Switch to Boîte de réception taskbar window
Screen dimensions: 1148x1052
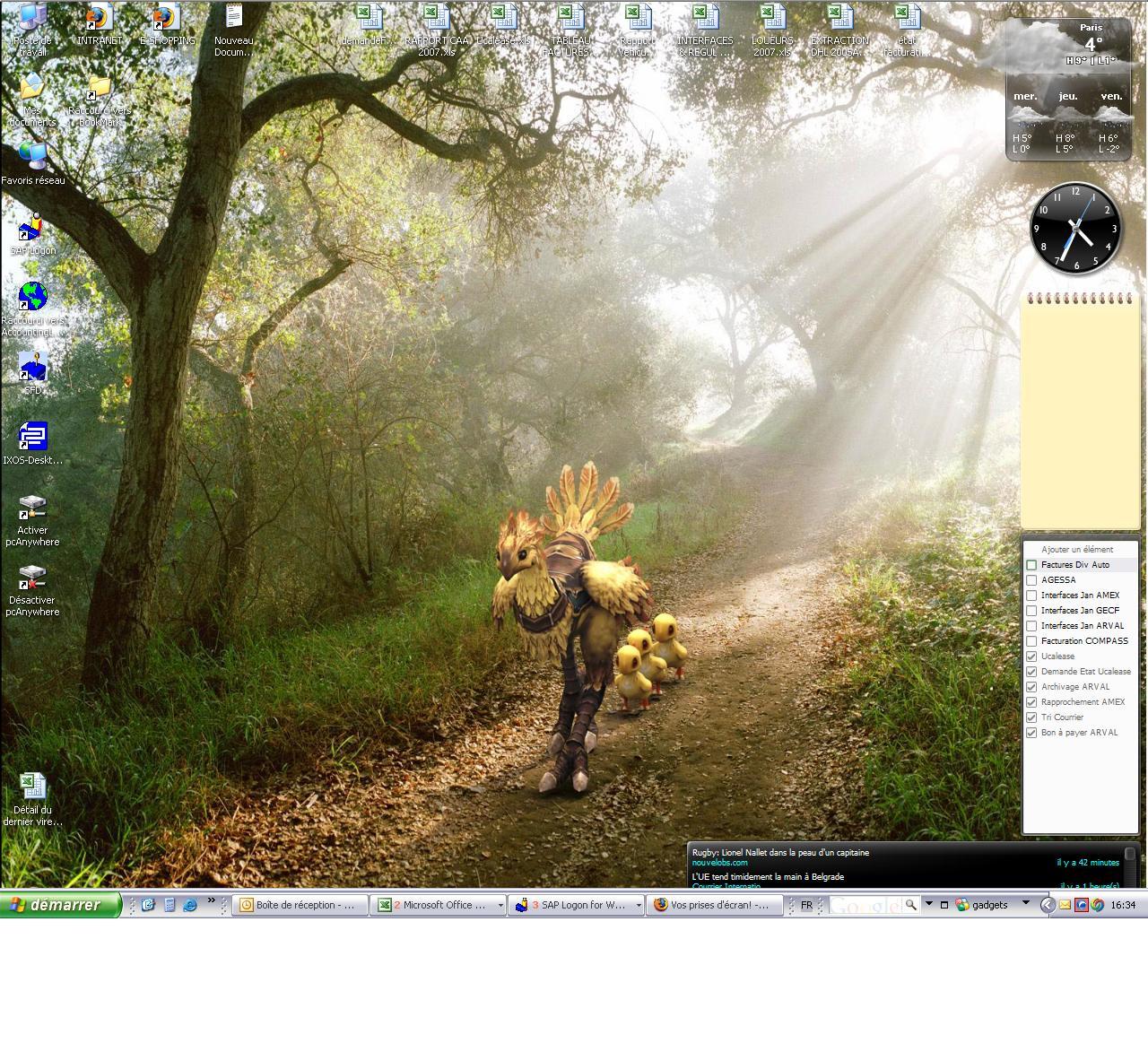point(301,906)
